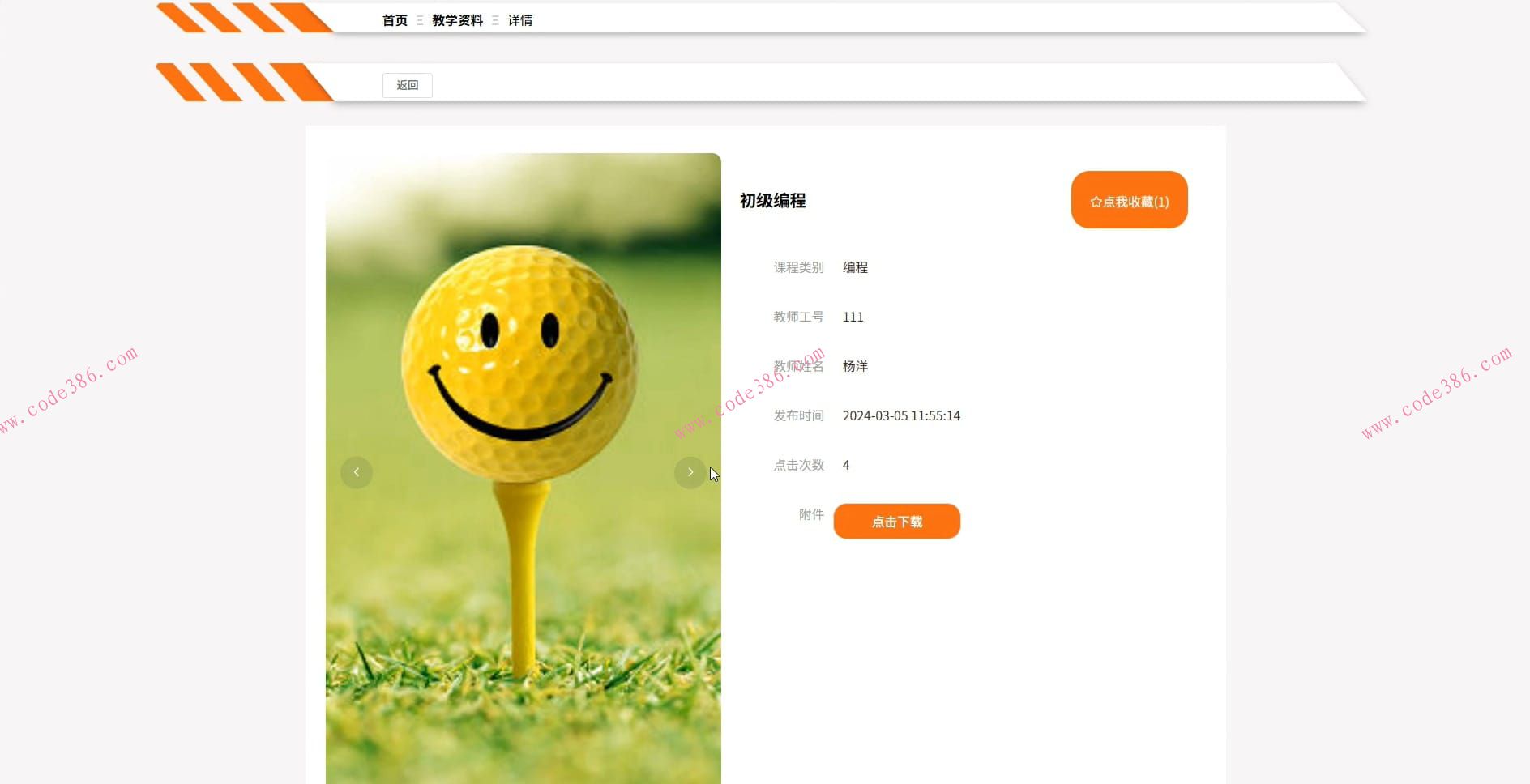
Task: Open the 首页 navigation item
Action: 395,19
